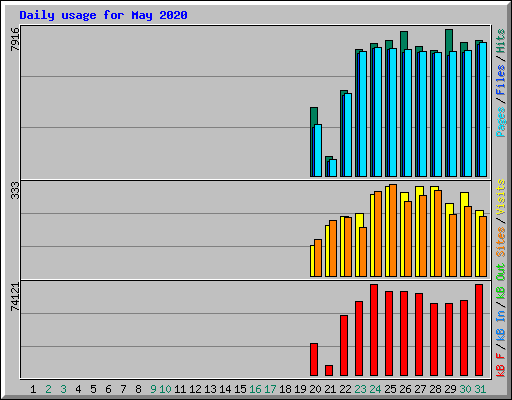This screenshot has height=400, width=512.
Task: Click day label 21 on the x-axis
Action: 330,389
